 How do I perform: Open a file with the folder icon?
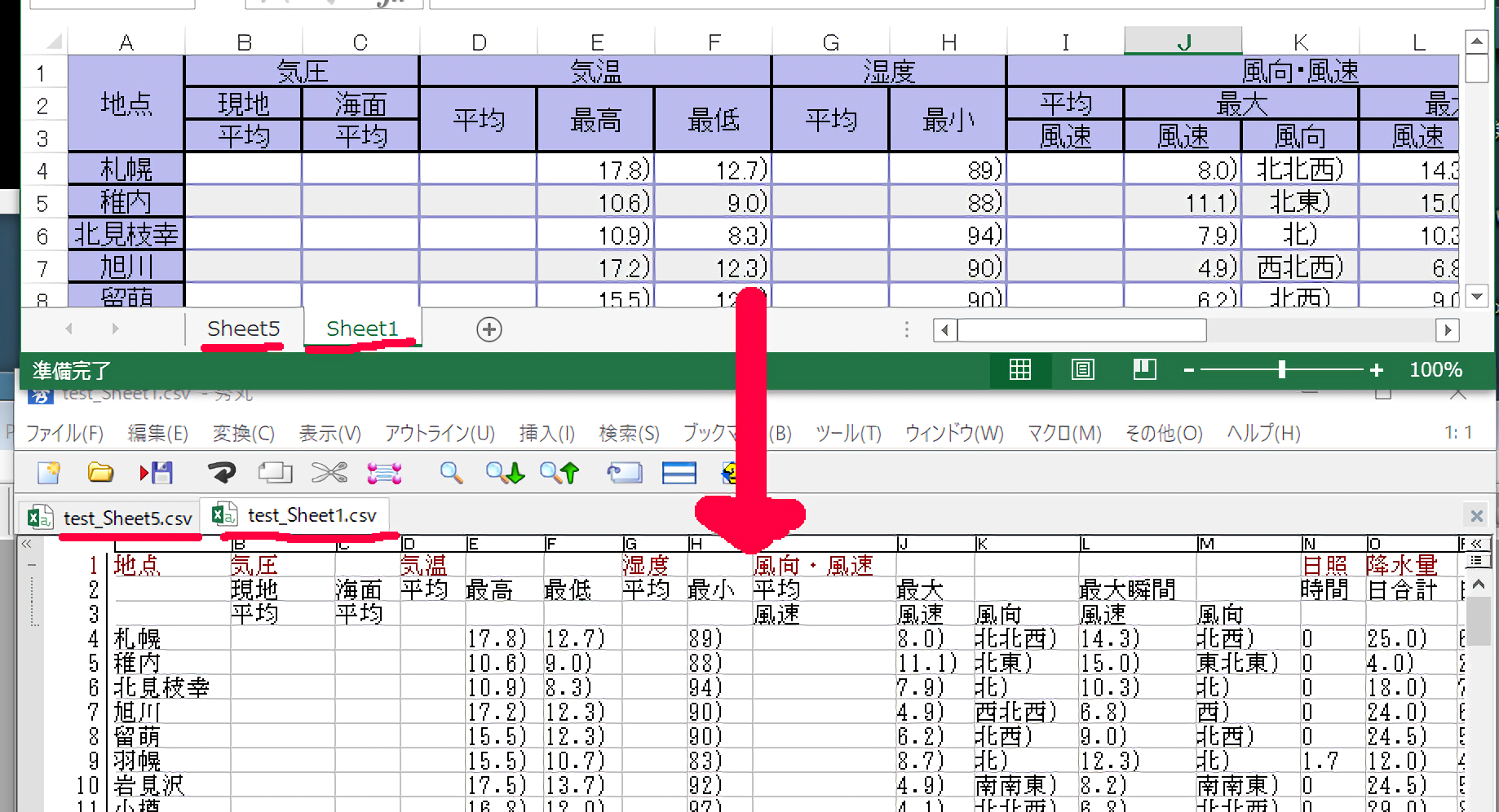click(100, 473)
